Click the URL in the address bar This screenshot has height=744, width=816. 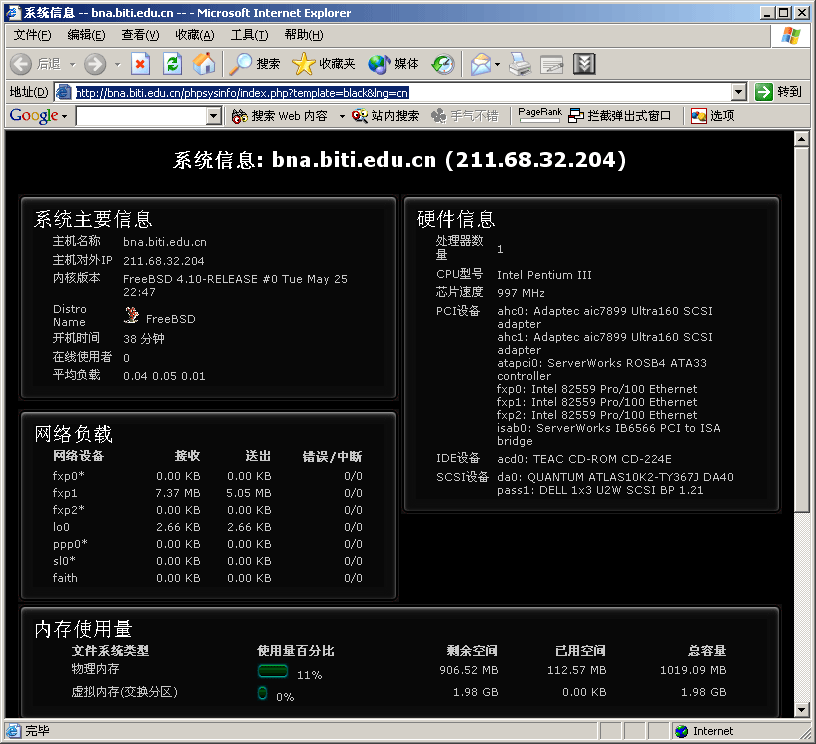point(242,93)
